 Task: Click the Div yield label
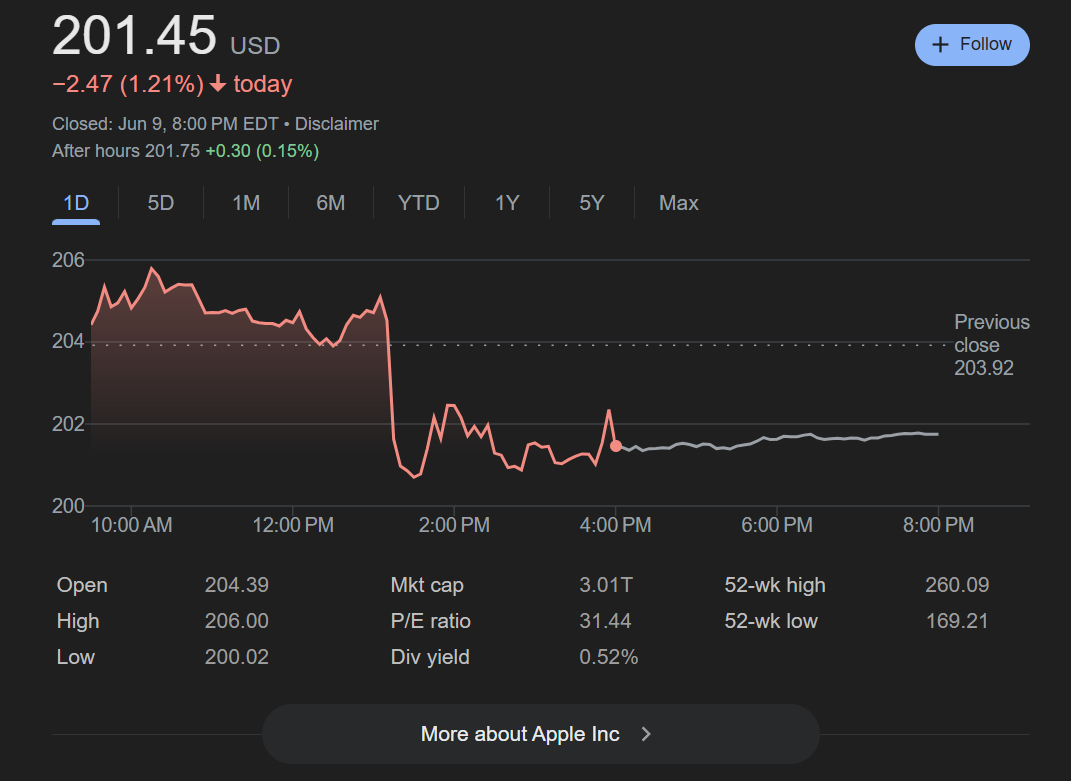pos(430,657)
